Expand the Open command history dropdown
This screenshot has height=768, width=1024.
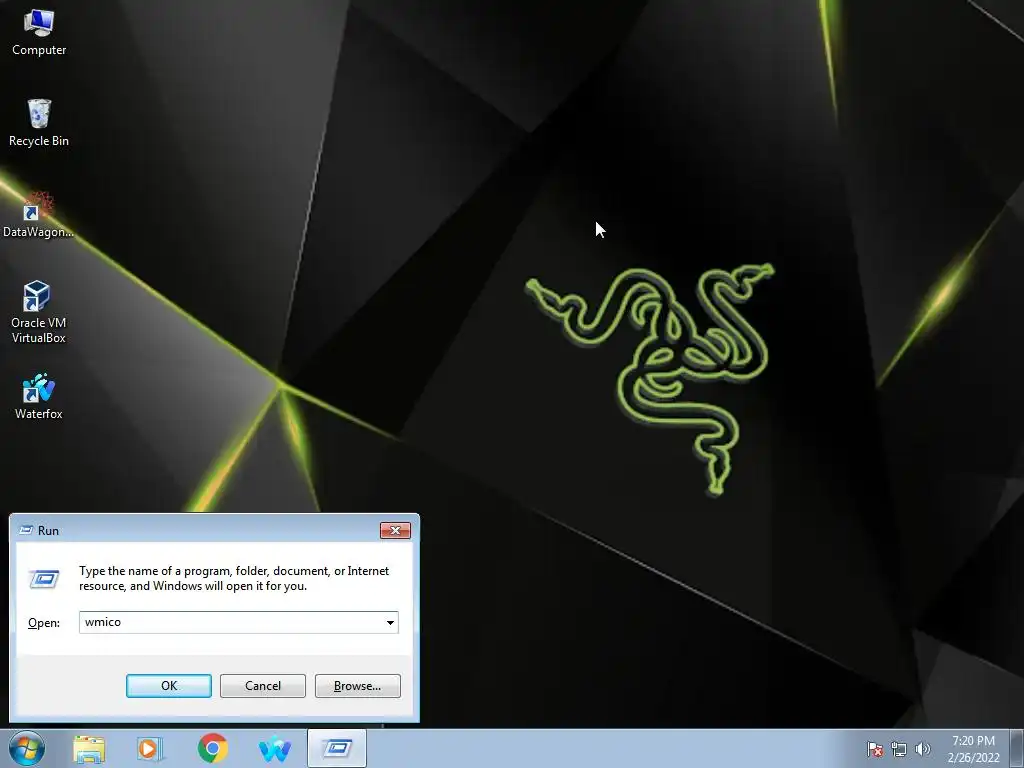point(390,622)
